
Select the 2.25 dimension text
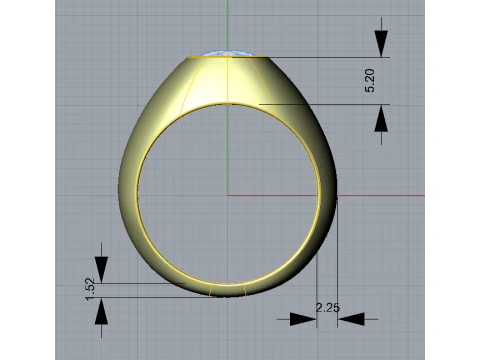point(328,308)
